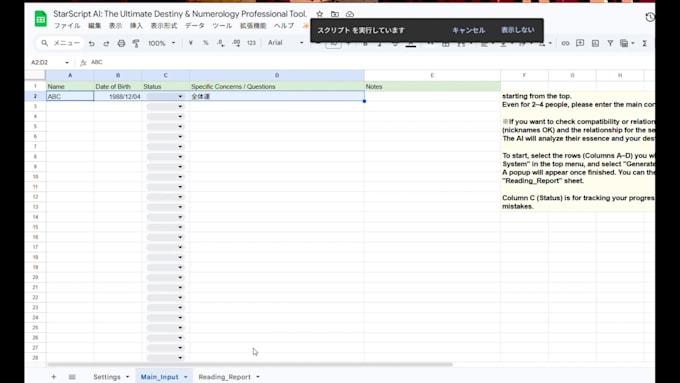Open the ファイル menu
680x383 pixels.
67,26
